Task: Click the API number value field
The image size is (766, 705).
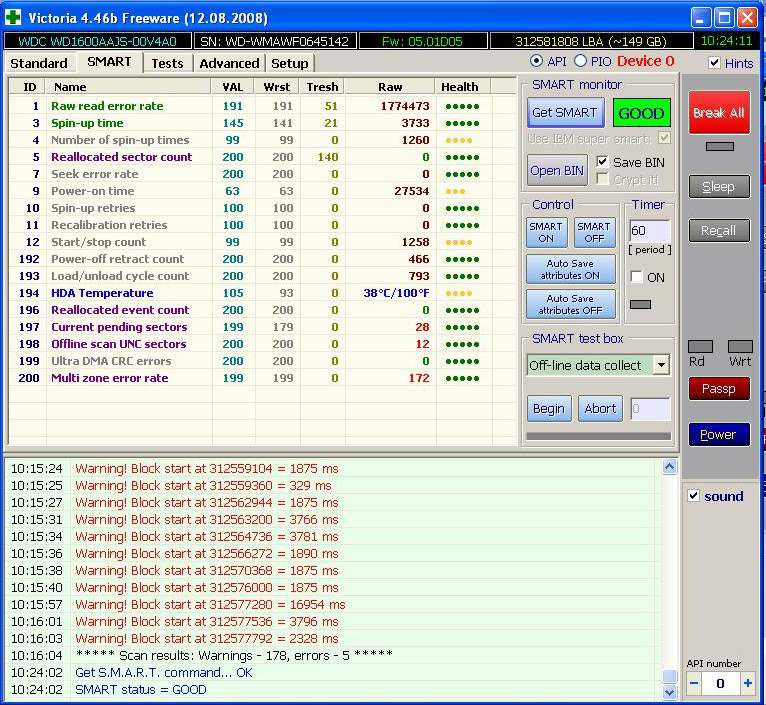Action: coord(720,683)
